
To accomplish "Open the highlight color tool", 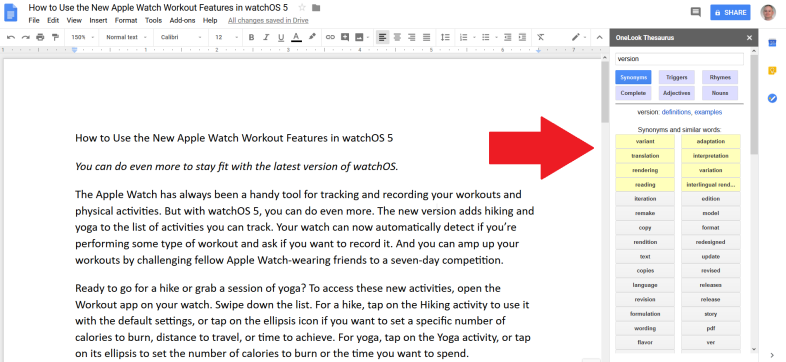I will [x=312, y=37].
